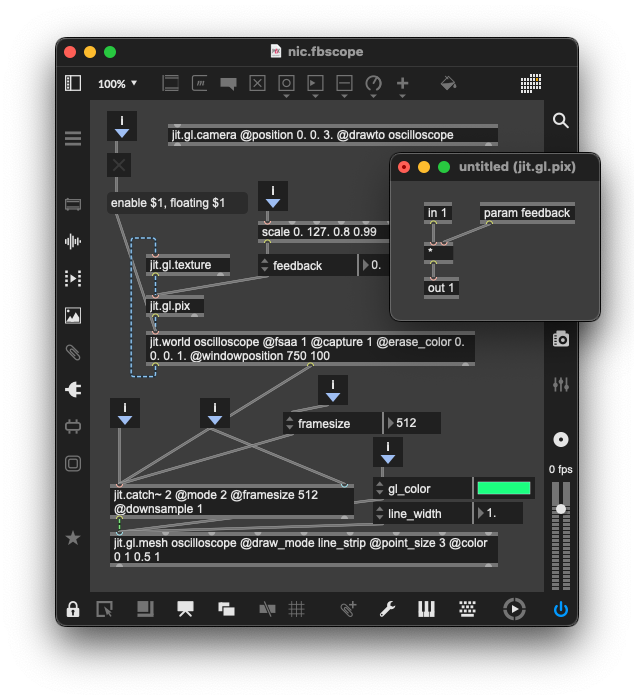Image resolution: width=634 pixels, height=700 pixels.
Task: Open the search magnifier in right sidebar
Action: pyautogui.click(x=561, y=121)
